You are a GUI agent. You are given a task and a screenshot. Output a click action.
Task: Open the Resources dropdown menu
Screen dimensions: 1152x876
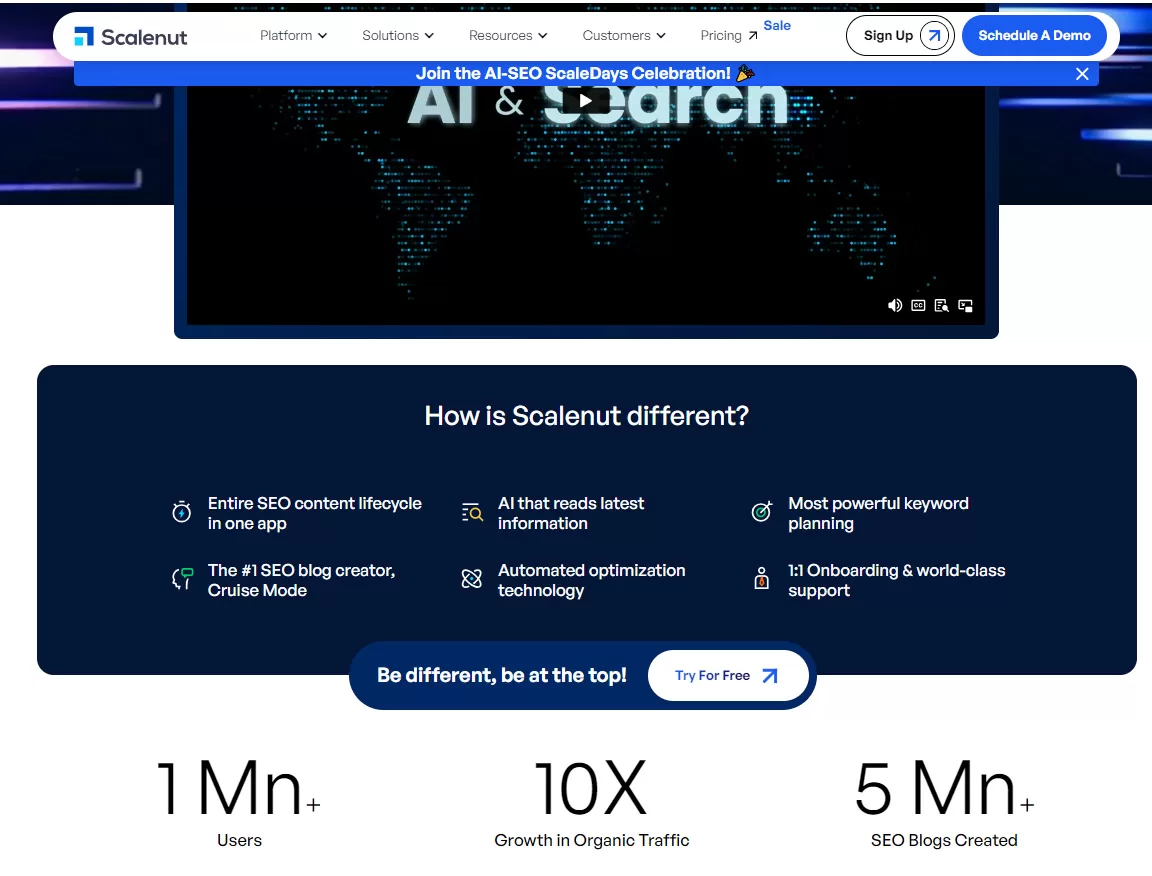tap(508, 35)
